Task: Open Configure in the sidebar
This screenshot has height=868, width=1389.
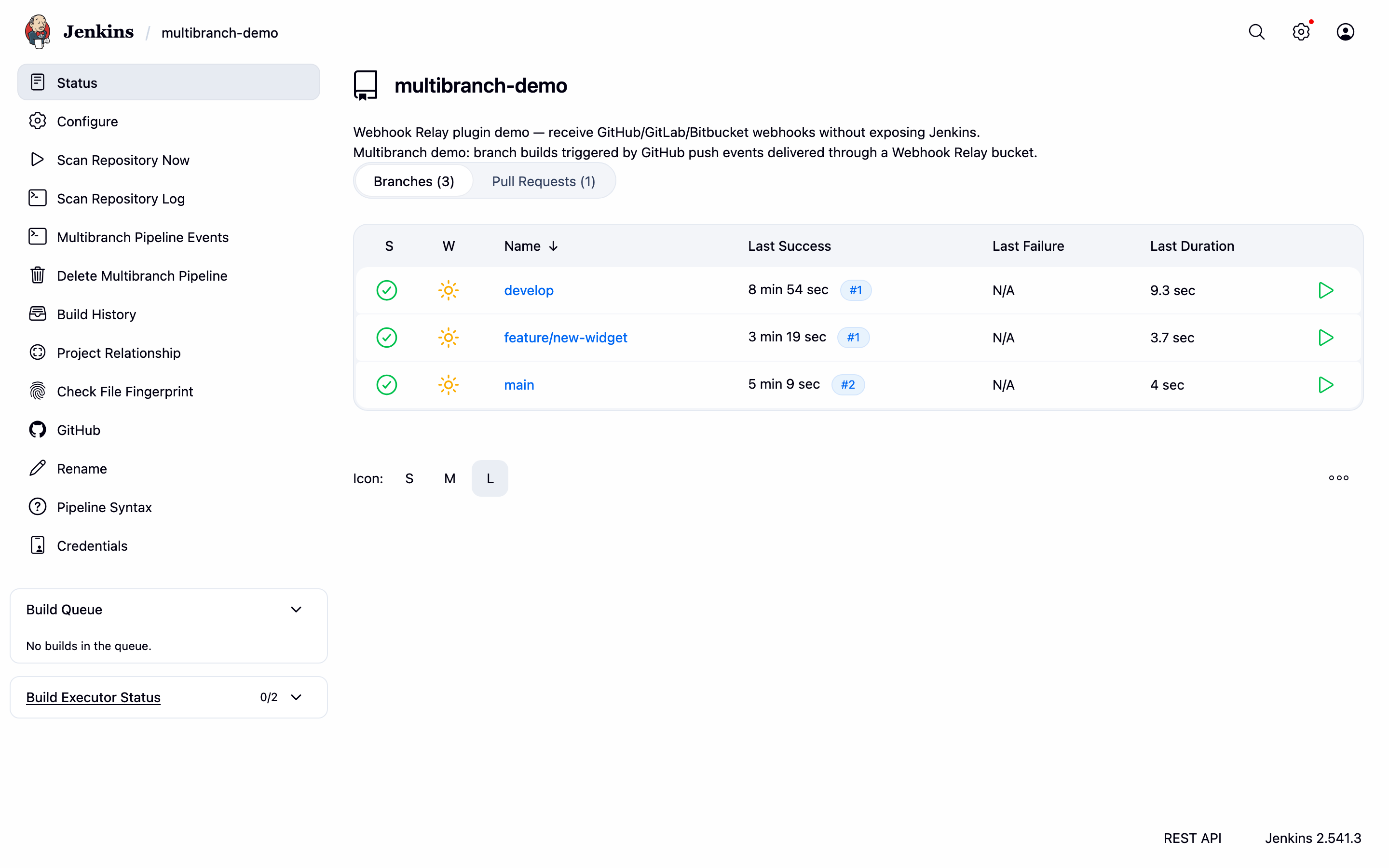Action: coord(169,121)
